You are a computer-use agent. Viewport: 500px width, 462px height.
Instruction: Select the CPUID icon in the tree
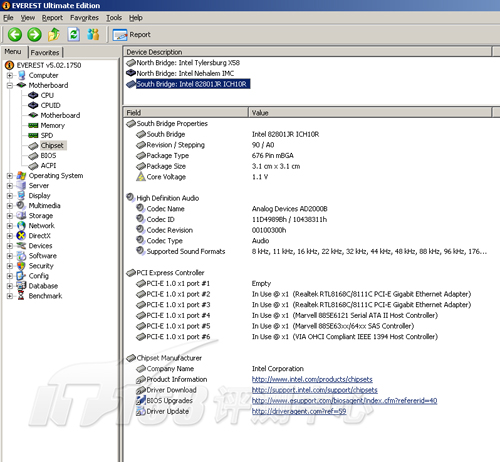click(33, 105)
